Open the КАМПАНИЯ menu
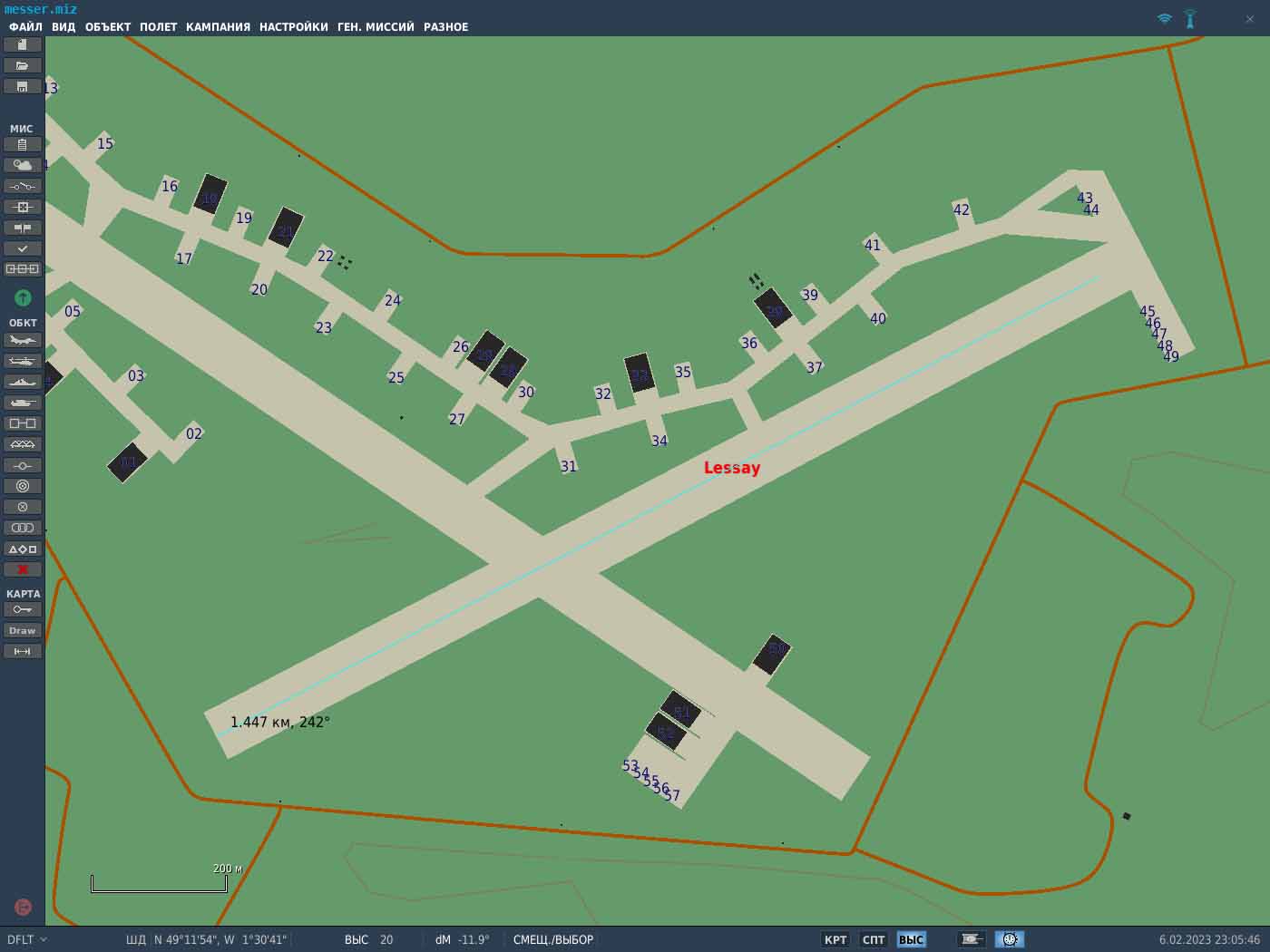The height and width of the screenshot is (952, 1270). (218, 27)
